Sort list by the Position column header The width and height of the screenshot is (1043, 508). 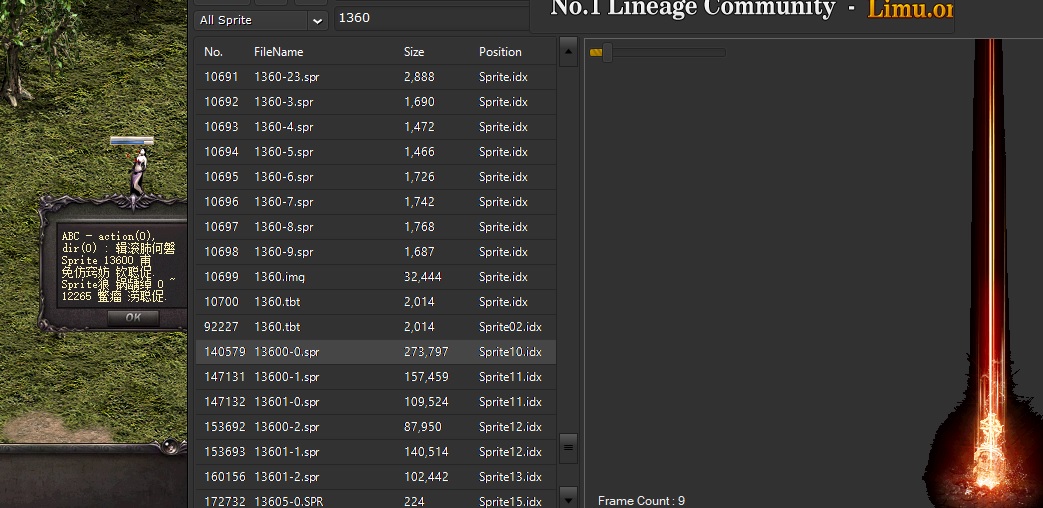click(x=500, y=52)
